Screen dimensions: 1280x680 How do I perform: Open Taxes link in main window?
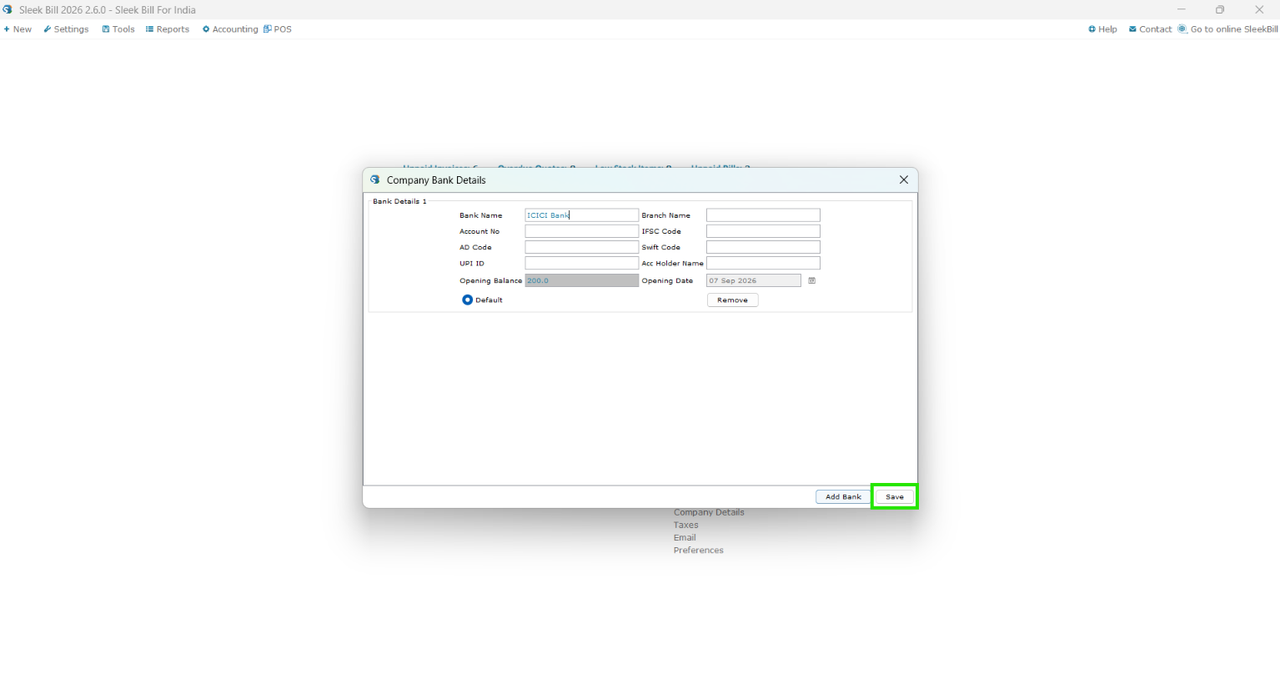[x=686, y=525]
